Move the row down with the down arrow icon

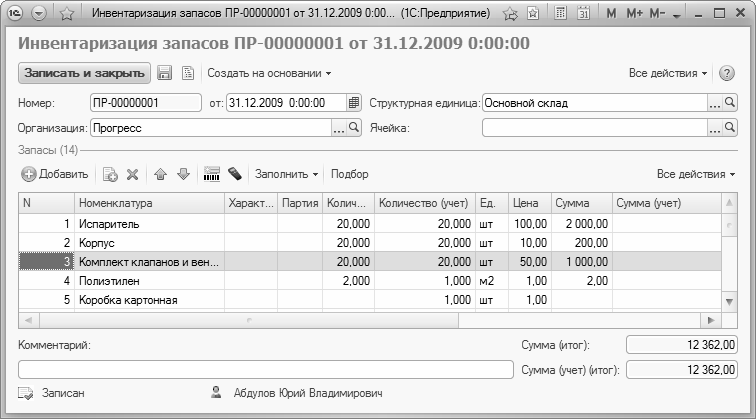[182, 174]
